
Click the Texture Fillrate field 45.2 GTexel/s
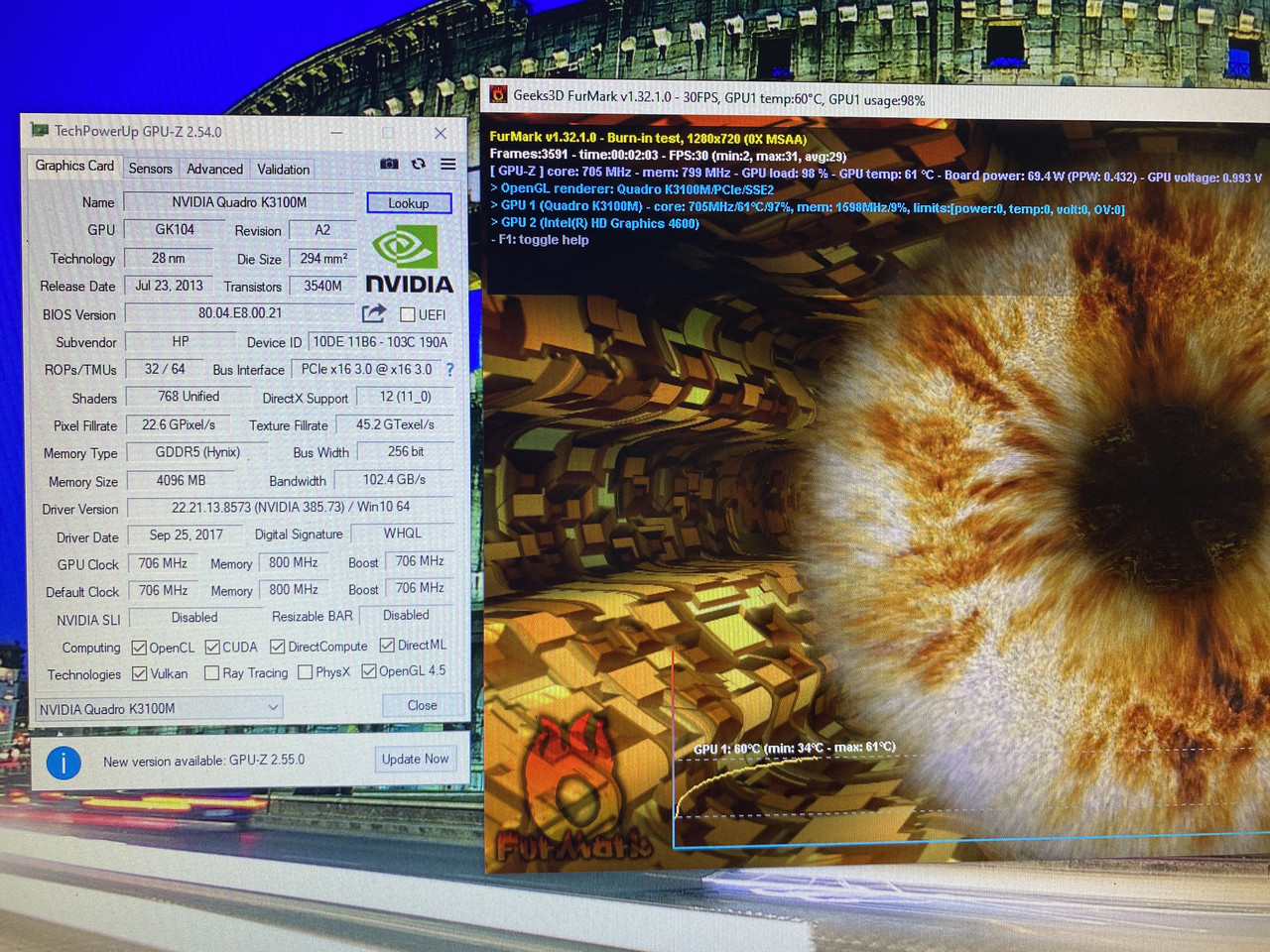click(x=395, y=424)
